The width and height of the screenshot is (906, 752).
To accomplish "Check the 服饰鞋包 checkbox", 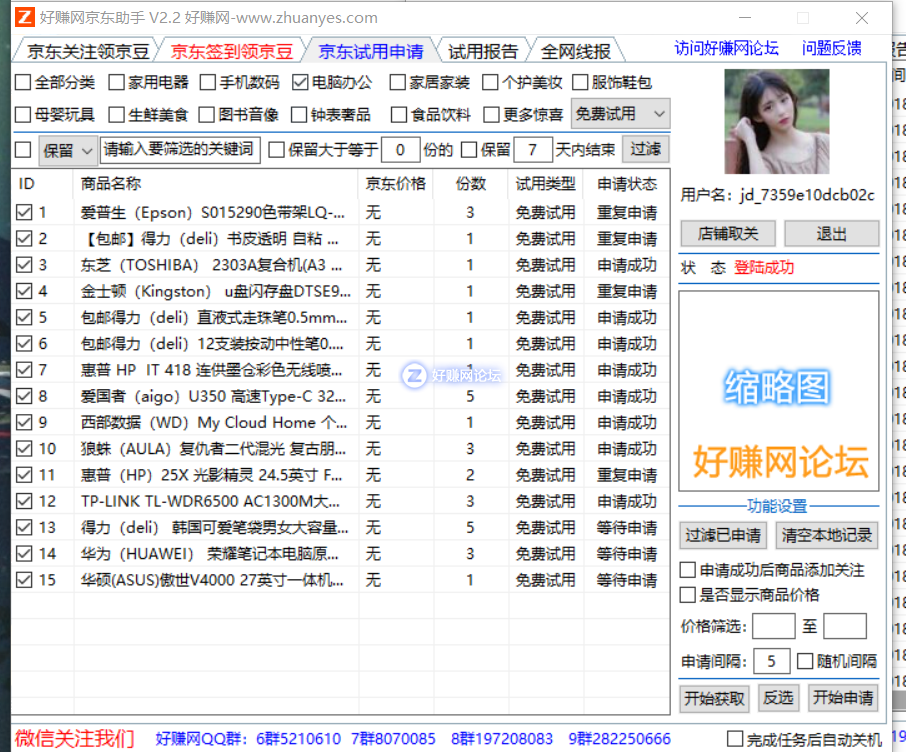I will [580, 83].
